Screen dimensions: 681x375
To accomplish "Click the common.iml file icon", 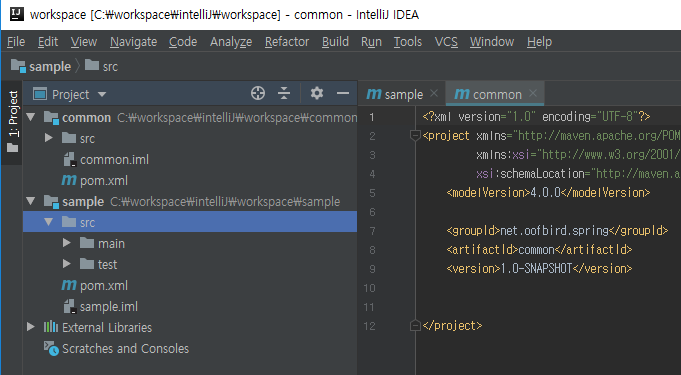I will coord(69,159).
